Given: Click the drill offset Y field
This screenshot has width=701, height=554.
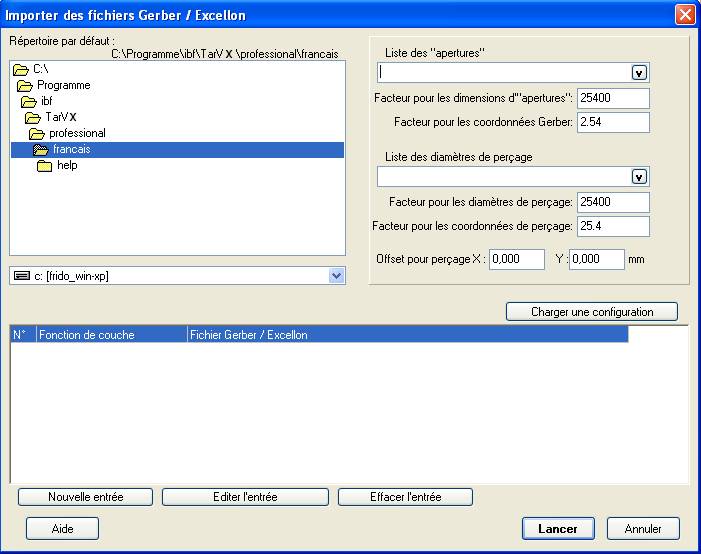Looking at the screenshot, I should click(596, 259).
